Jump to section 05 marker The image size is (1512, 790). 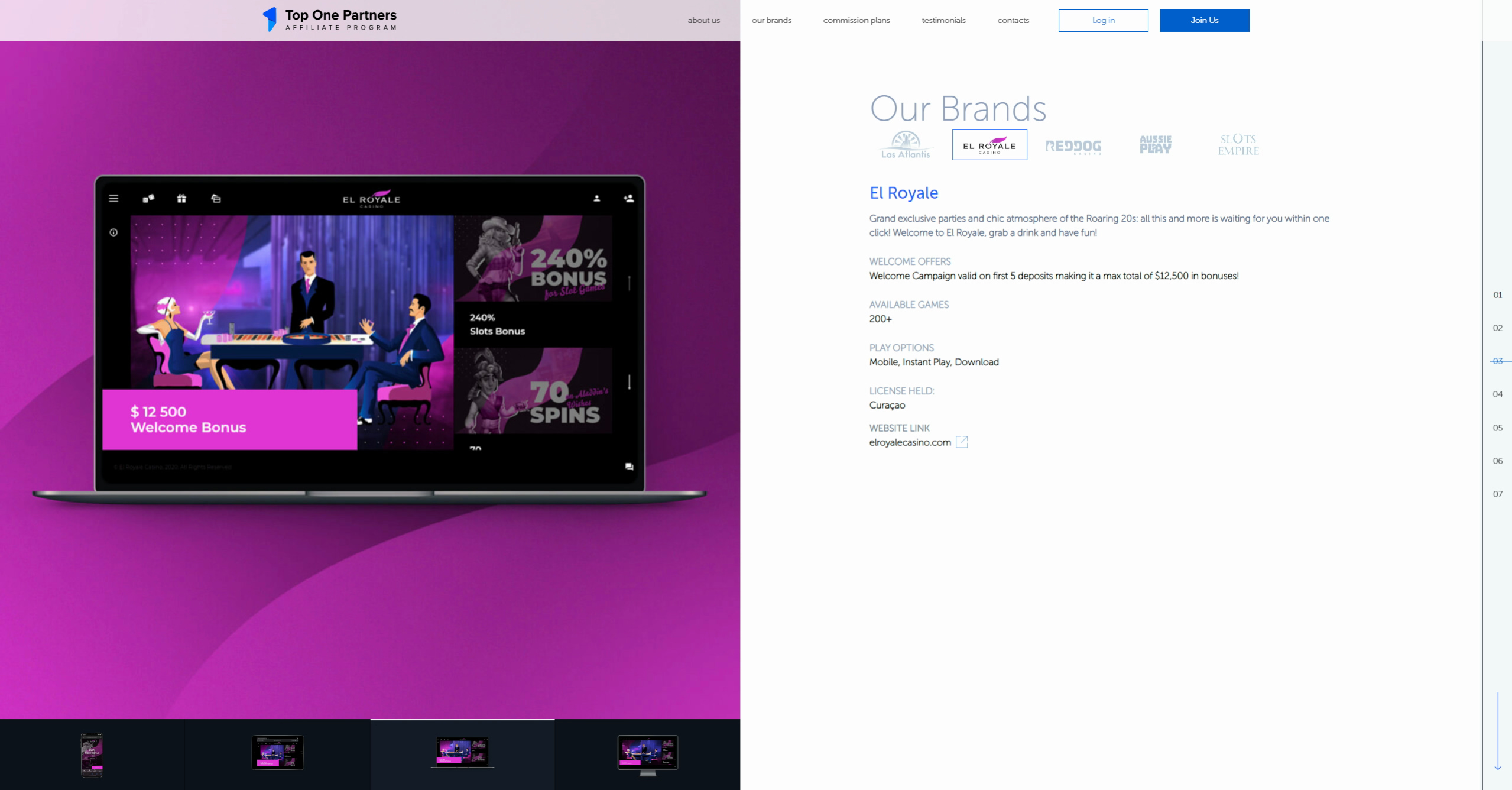point(1497,428)
